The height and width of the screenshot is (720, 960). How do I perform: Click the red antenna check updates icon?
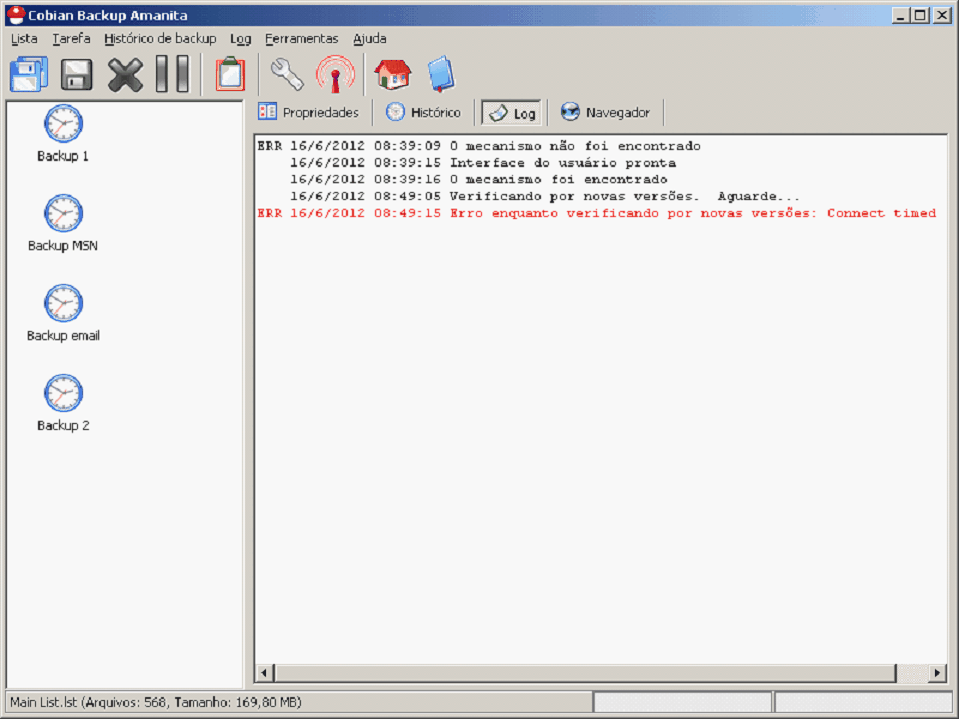tap(335, 75)
